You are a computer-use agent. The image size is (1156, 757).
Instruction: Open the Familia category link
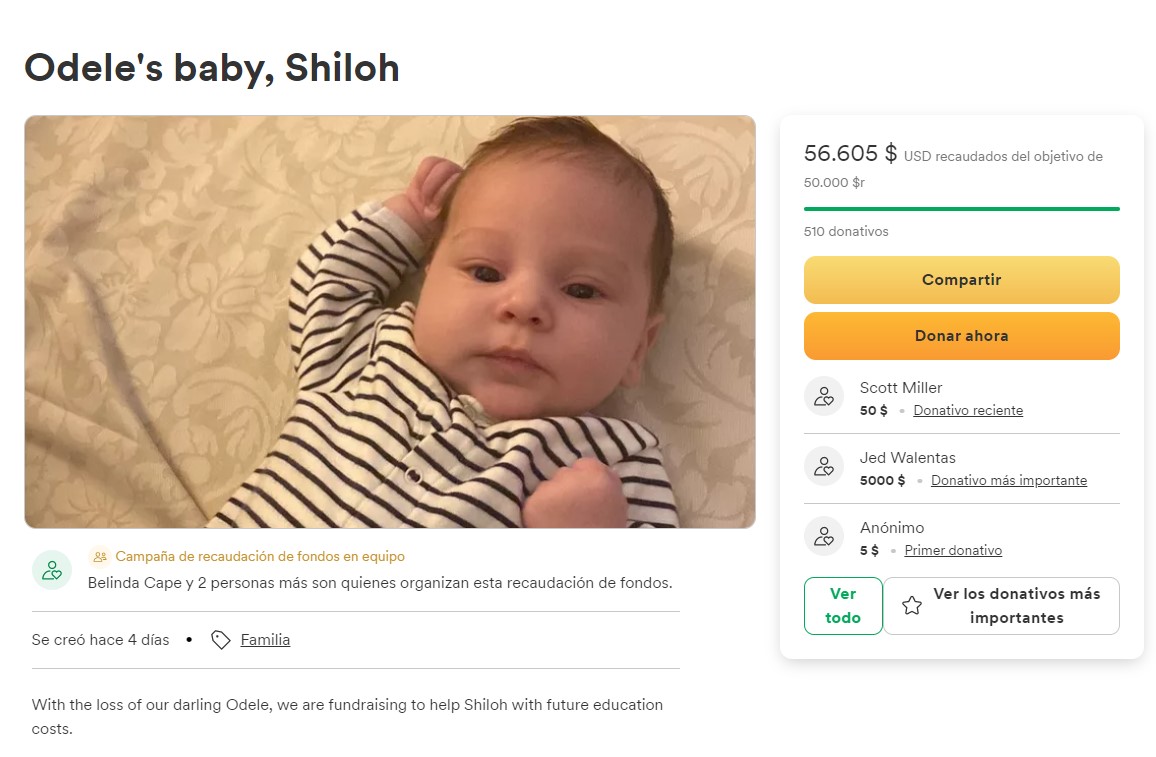click(265, 640)
